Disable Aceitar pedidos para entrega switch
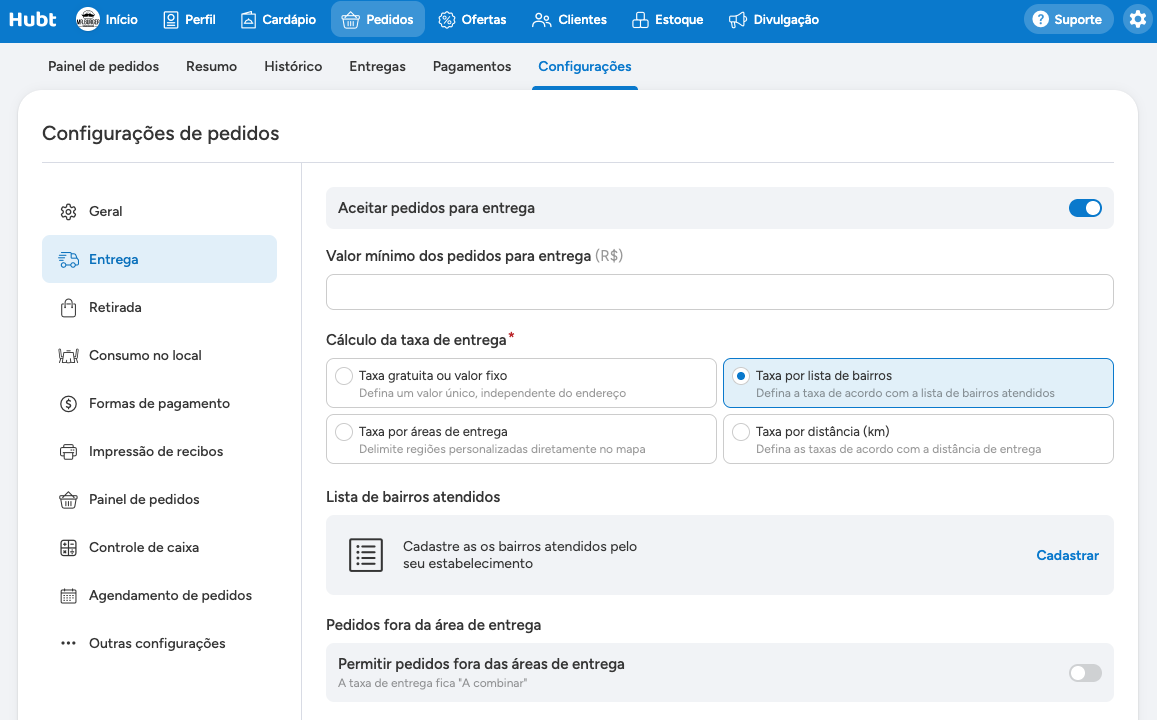This screenshot has width=1157, height=720. pos(1085,208)
